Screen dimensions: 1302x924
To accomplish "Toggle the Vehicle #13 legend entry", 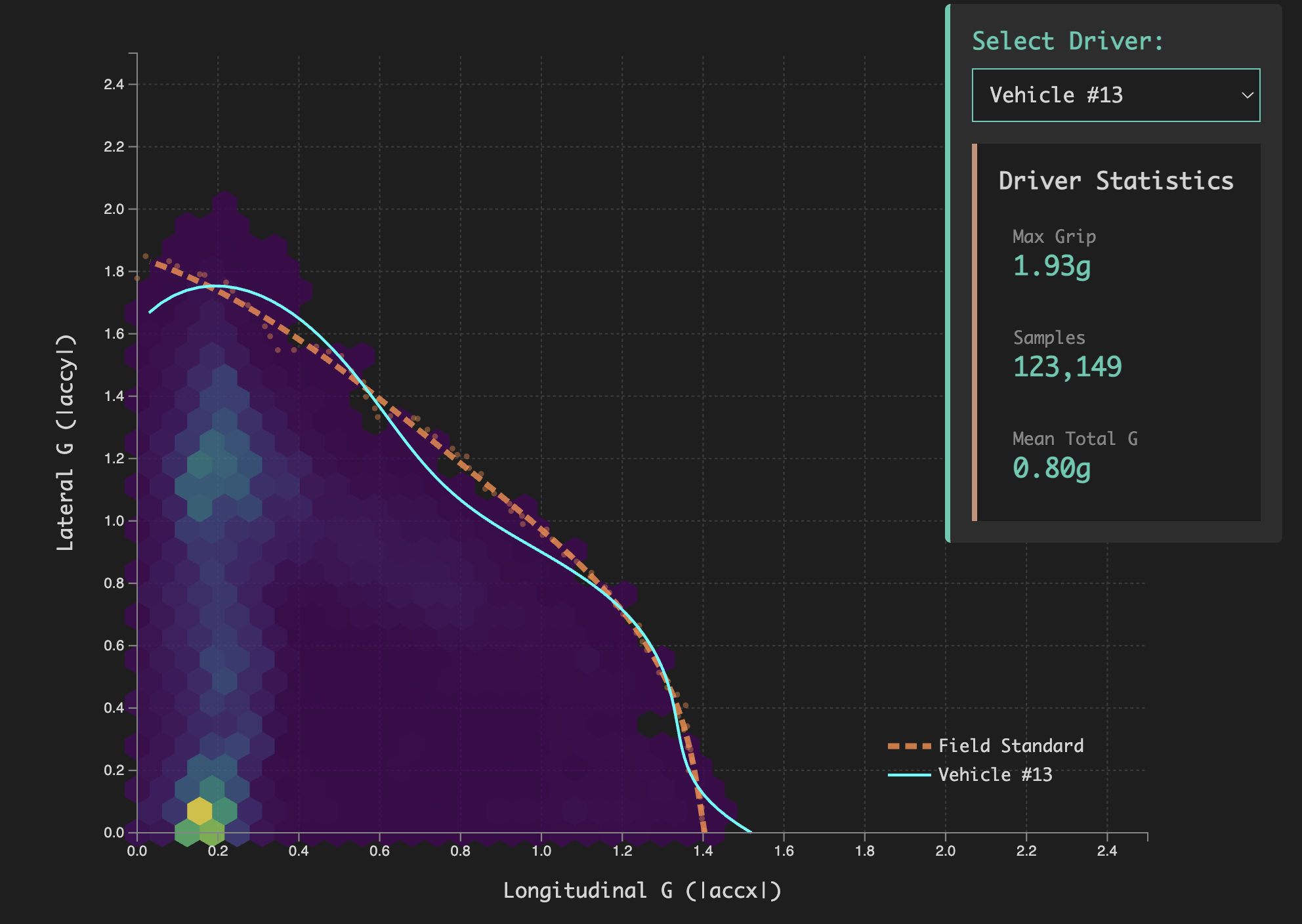I will [995, 774].
